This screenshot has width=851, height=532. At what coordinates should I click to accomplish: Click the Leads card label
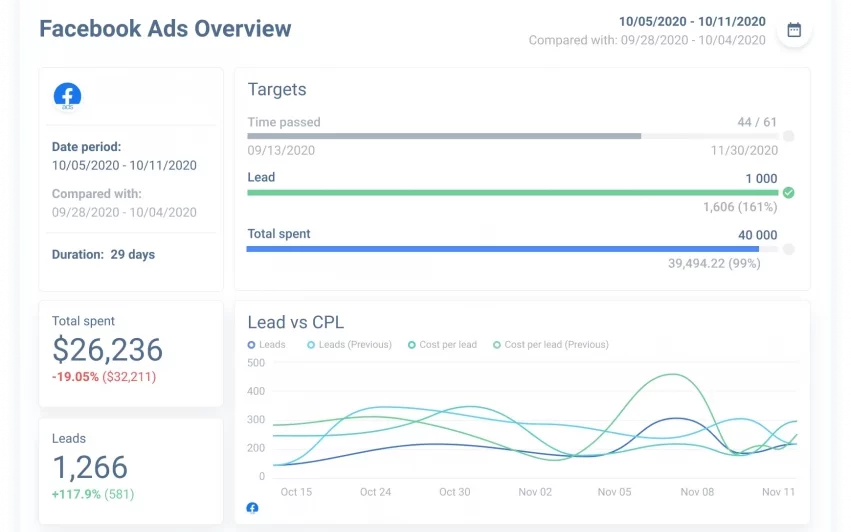(x=68, y=438)
